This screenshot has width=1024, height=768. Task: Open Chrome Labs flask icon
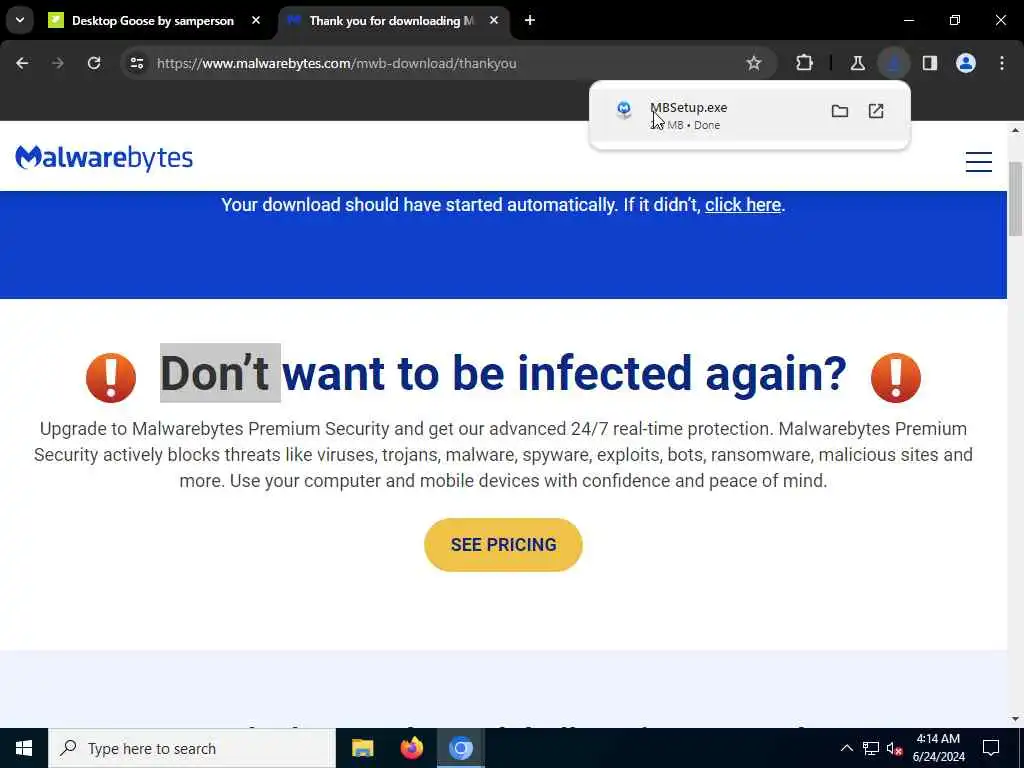[857, 63]
